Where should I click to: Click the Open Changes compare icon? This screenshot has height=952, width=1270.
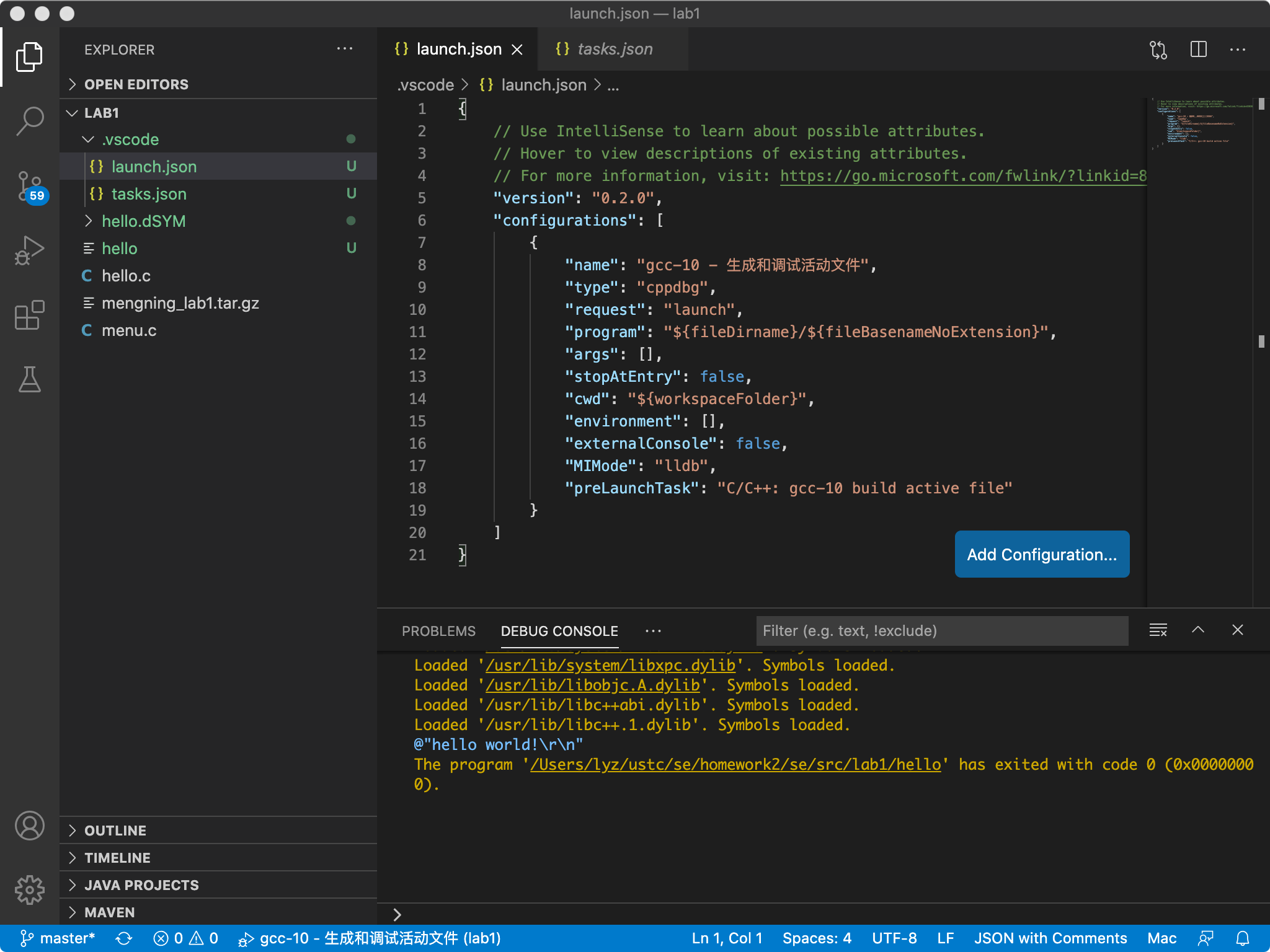point(1158,50)
